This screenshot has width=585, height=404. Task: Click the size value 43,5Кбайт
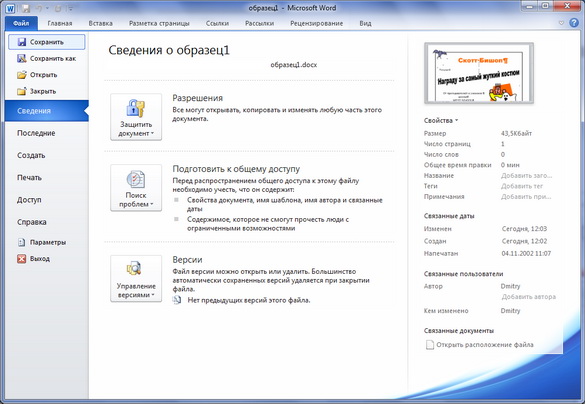point(516,133)
